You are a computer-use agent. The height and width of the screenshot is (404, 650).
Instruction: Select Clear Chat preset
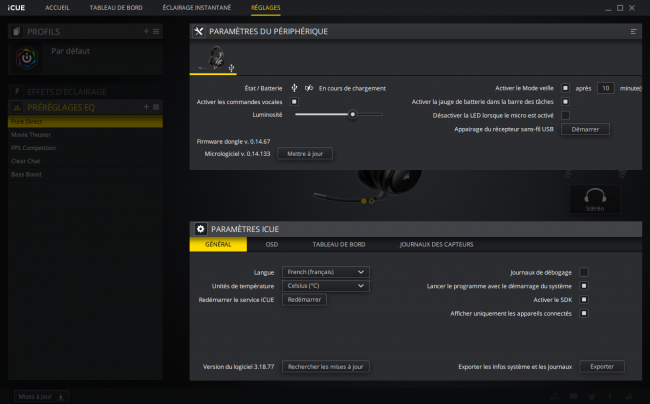tap(85, 161)
